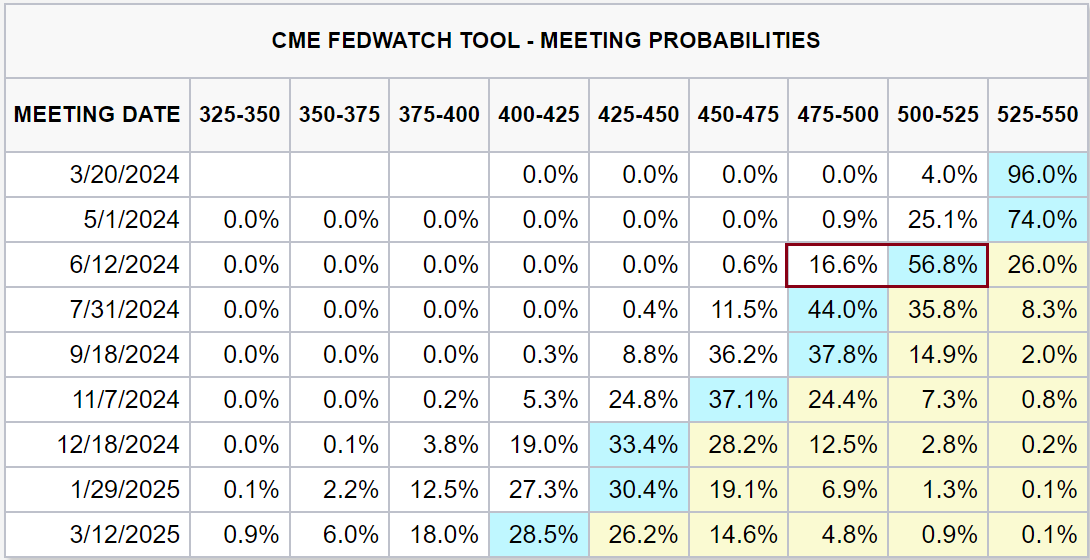This screenshot has height=560, width=1090.
Task: Click the CME FedWatch Tool table title
Action: point(545,41)
